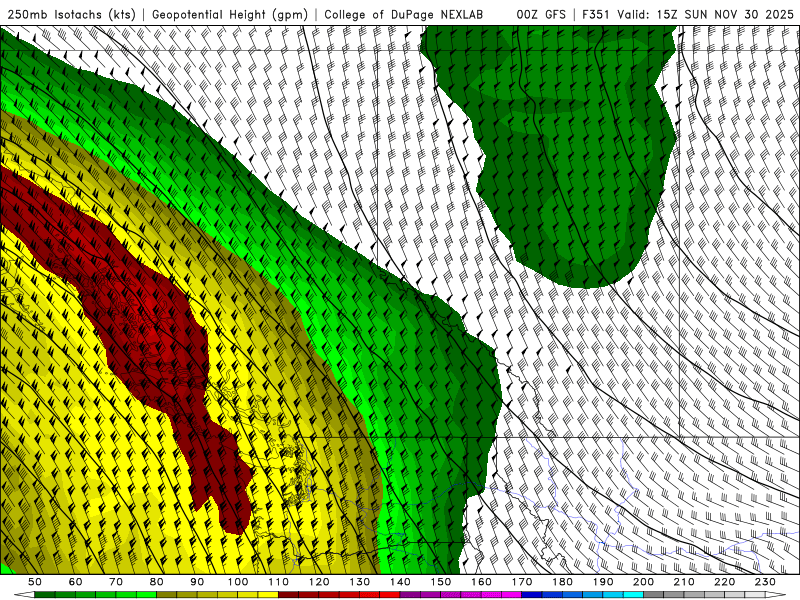This screenshot has height=600, width=800.
Task: Select the dark blue swatch starting at 170
Action: [x=532, y=594]
